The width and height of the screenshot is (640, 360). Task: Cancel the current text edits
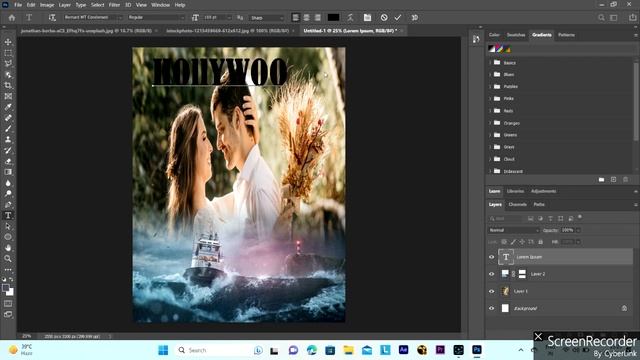[384, 18]
